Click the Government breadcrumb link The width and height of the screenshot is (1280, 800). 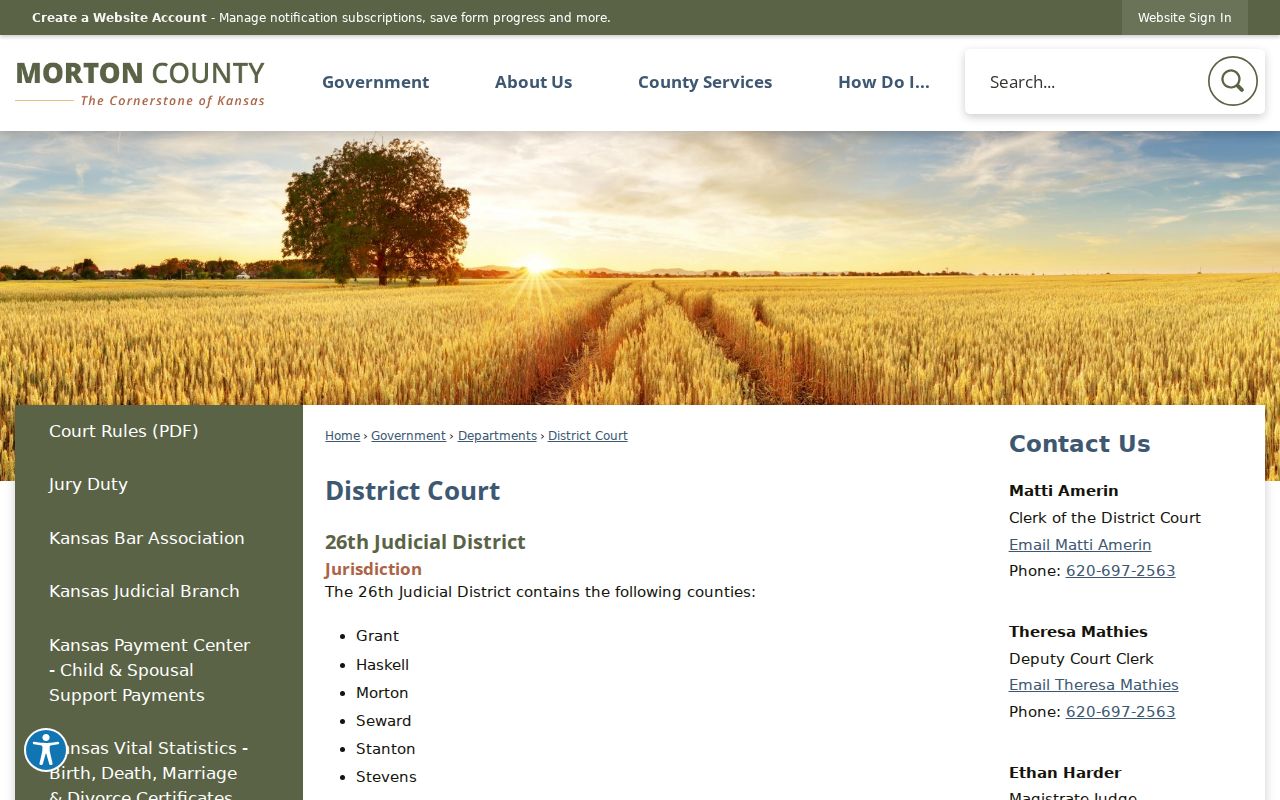click(408, 436)
